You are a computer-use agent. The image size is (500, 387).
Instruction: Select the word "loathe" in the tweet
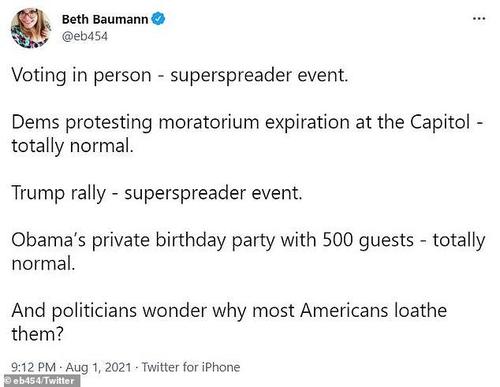coord(421,311)
